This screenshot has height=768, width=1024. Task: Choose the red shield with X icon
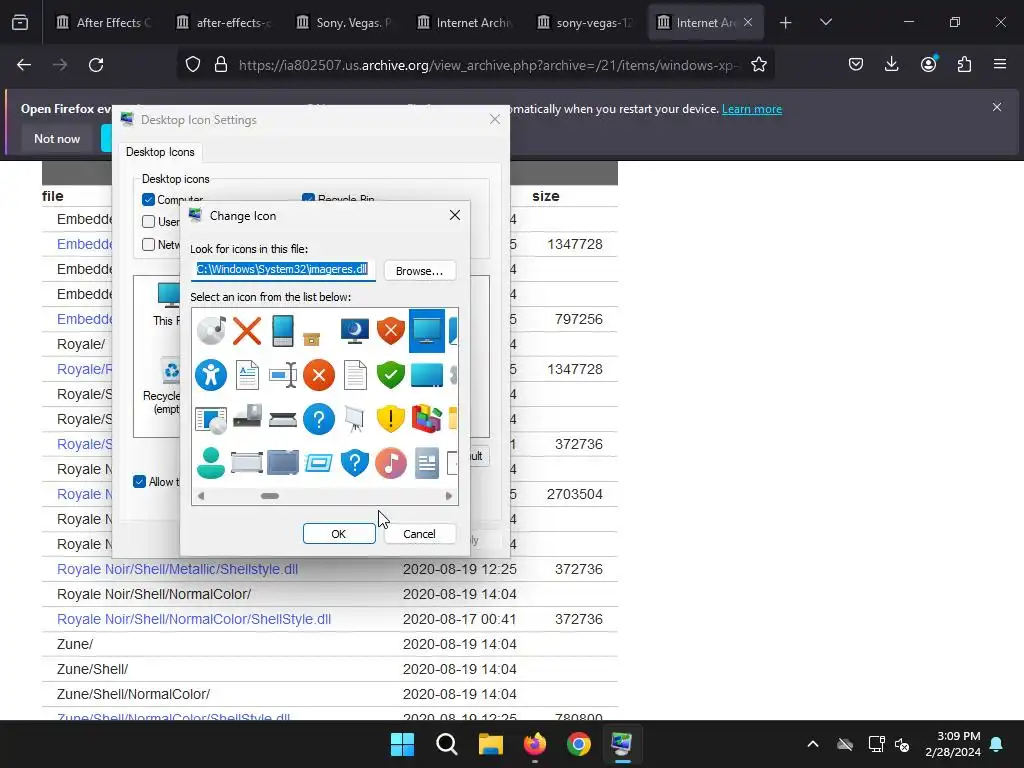pyautogui.click(x=391, y=330)
